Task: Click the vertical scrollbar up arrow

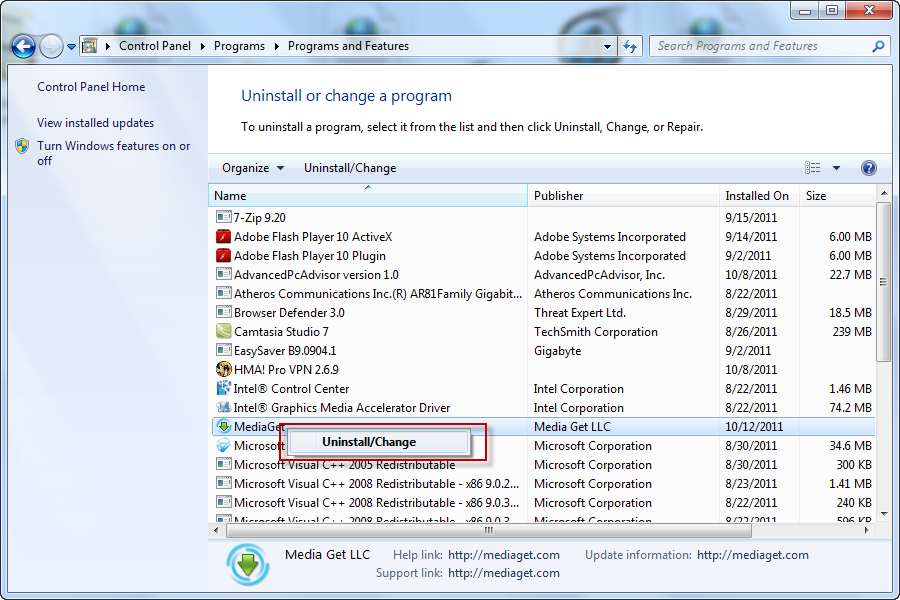Action: point(884,193)
